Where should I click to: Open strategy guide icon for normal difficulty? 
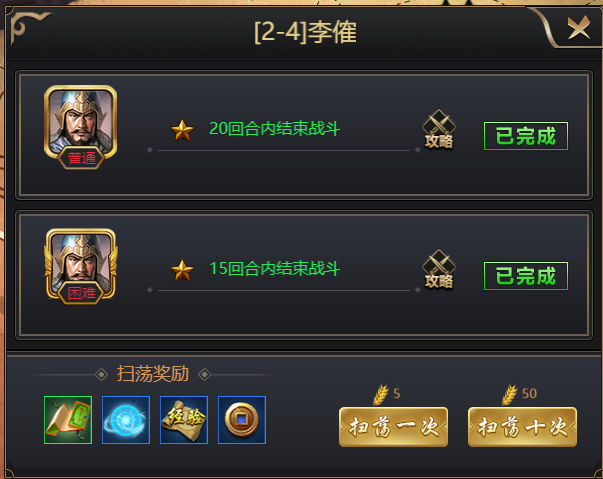point(439,130)
